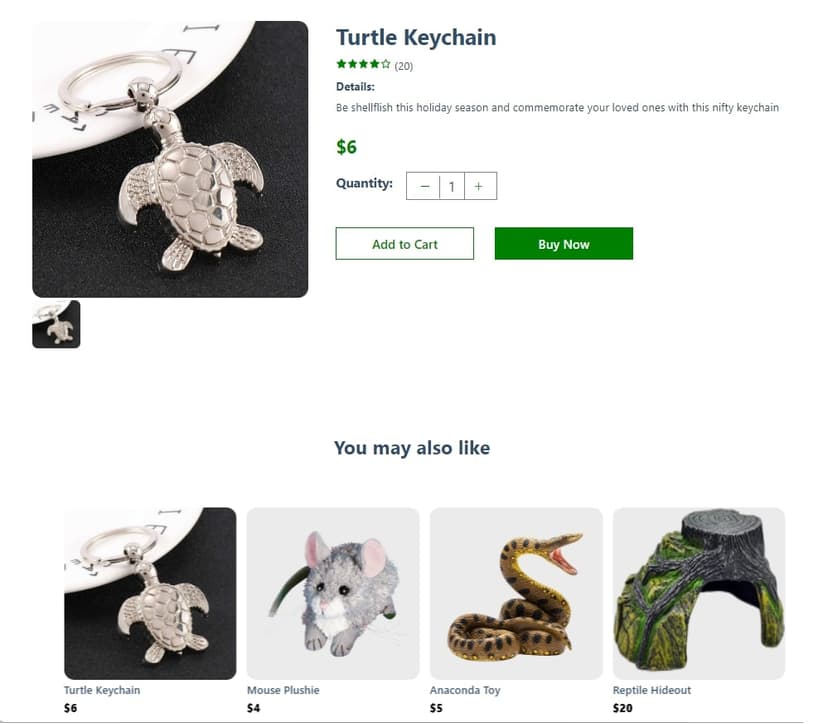This screenshot has width=828, height=724.
Task: Click the main turtle keychain product image
Action: pyautogui.click(x=170, y=159)
